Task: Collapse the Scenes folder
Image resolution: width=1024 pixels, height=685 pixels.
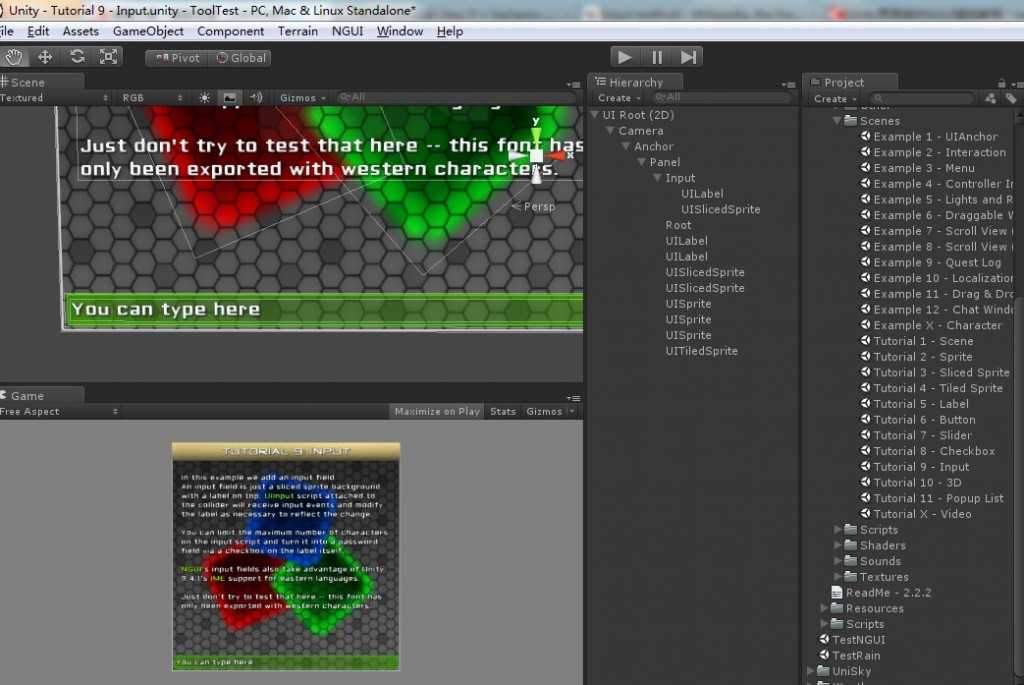Action: point(837,121)
